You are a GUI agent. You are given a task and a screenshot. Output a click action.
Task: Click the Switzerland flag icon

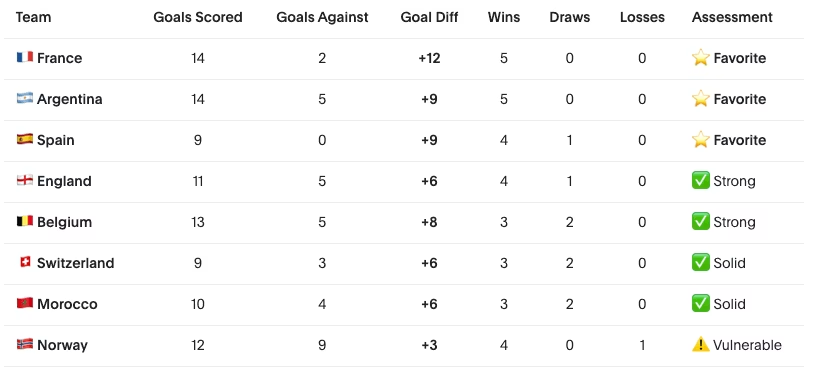[25, 262]
